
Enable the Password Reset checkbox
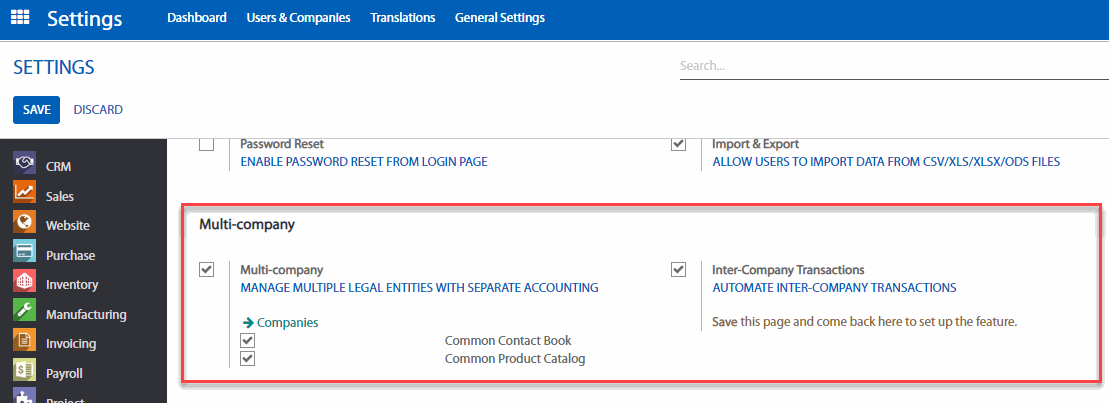point(207,145)
